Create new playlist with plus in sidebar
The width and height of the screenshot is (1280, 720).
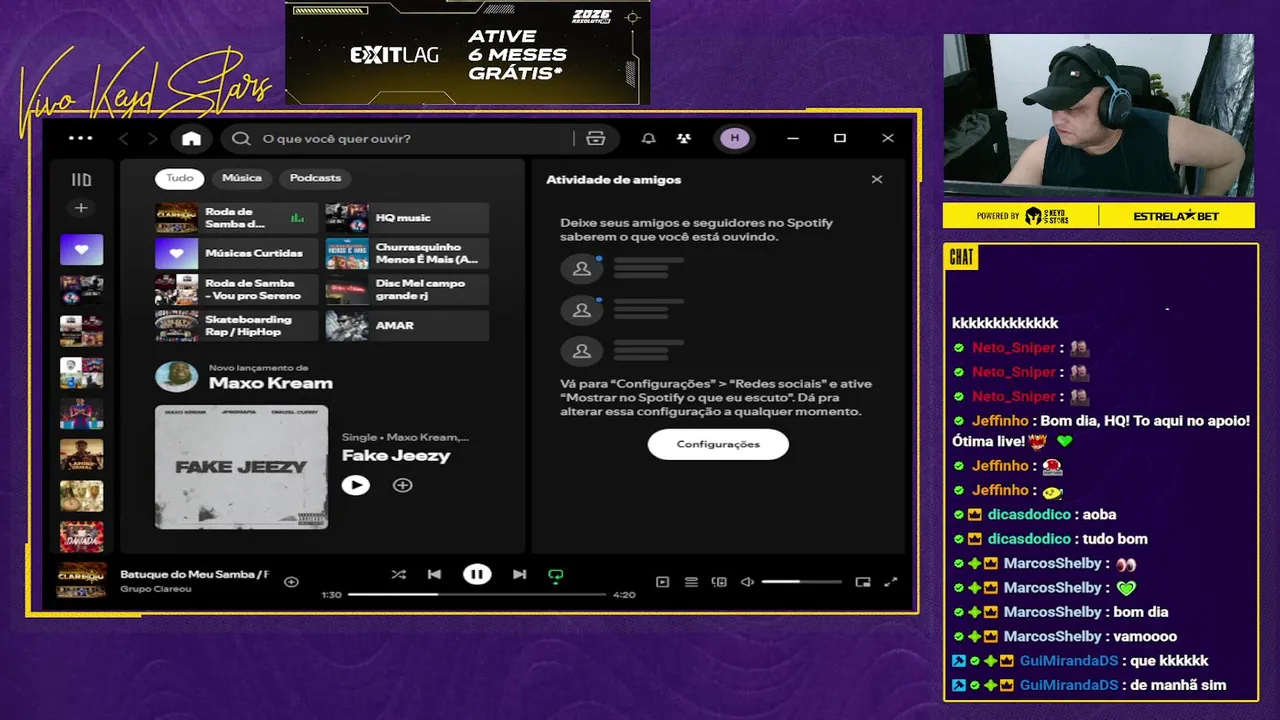tap(81, 208)
